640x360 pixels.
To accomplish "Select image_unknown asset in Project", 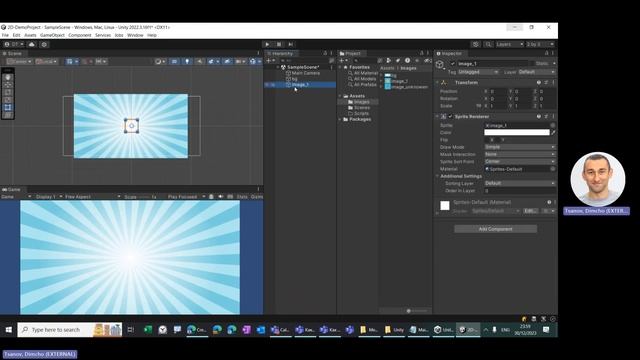I will pos(409,87).
